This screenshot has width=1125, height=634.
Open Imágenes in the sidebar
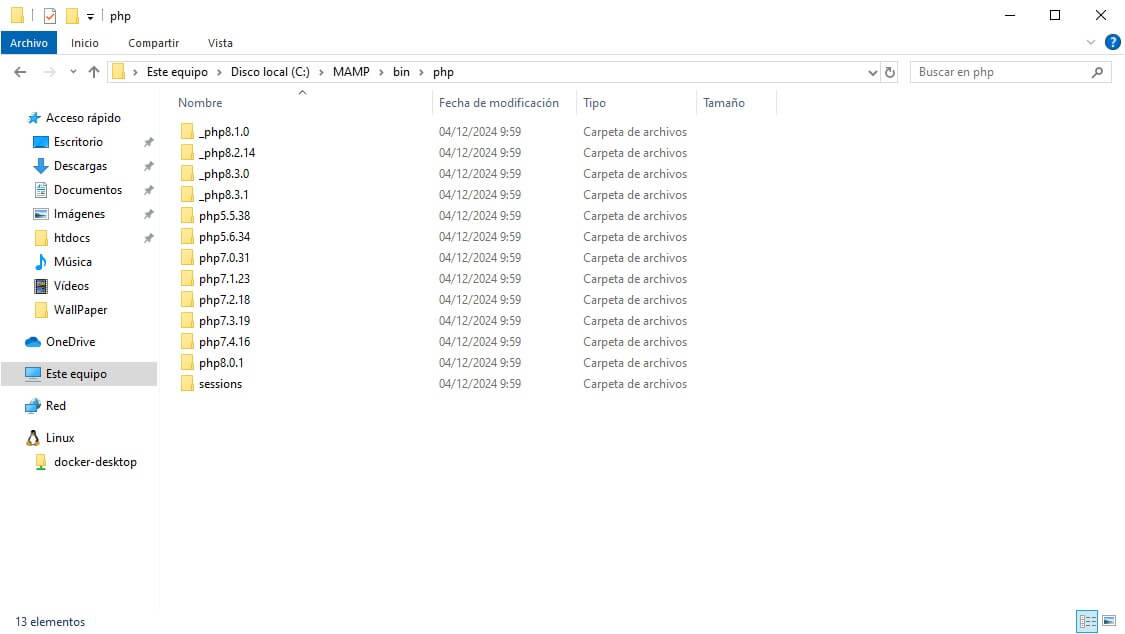pos(79,214)
